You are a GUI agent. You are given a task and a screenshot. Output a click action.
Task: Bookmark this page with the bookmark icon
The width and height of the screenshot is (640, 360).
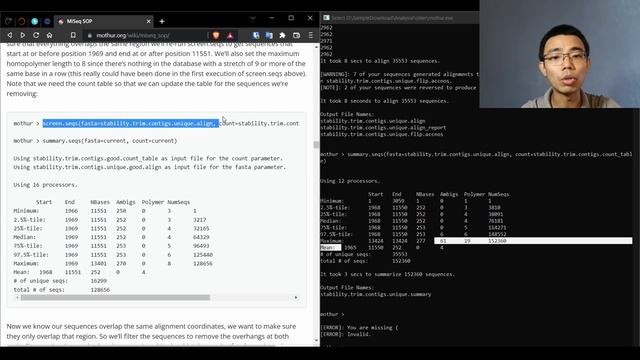coord(73,36)
